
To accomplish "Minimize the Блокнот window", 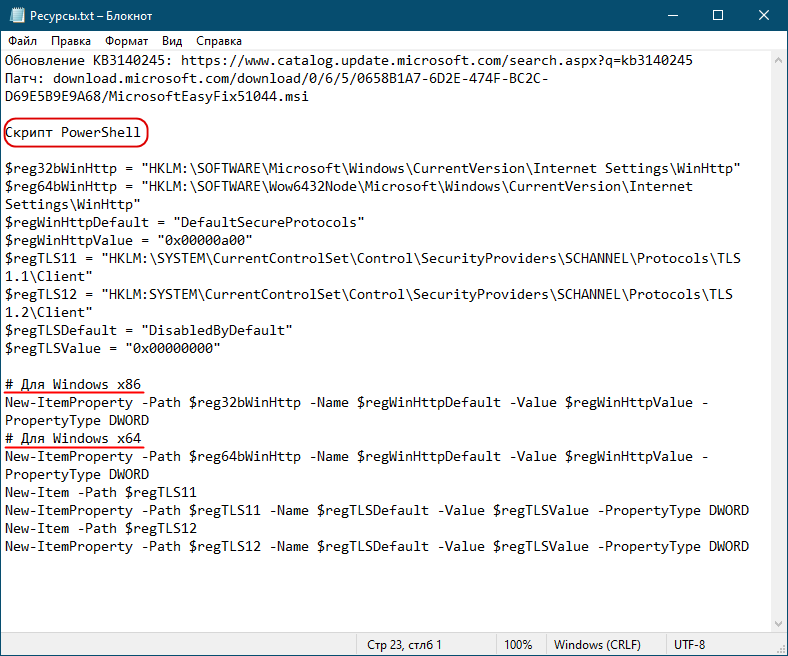I will tap(672, 16).
